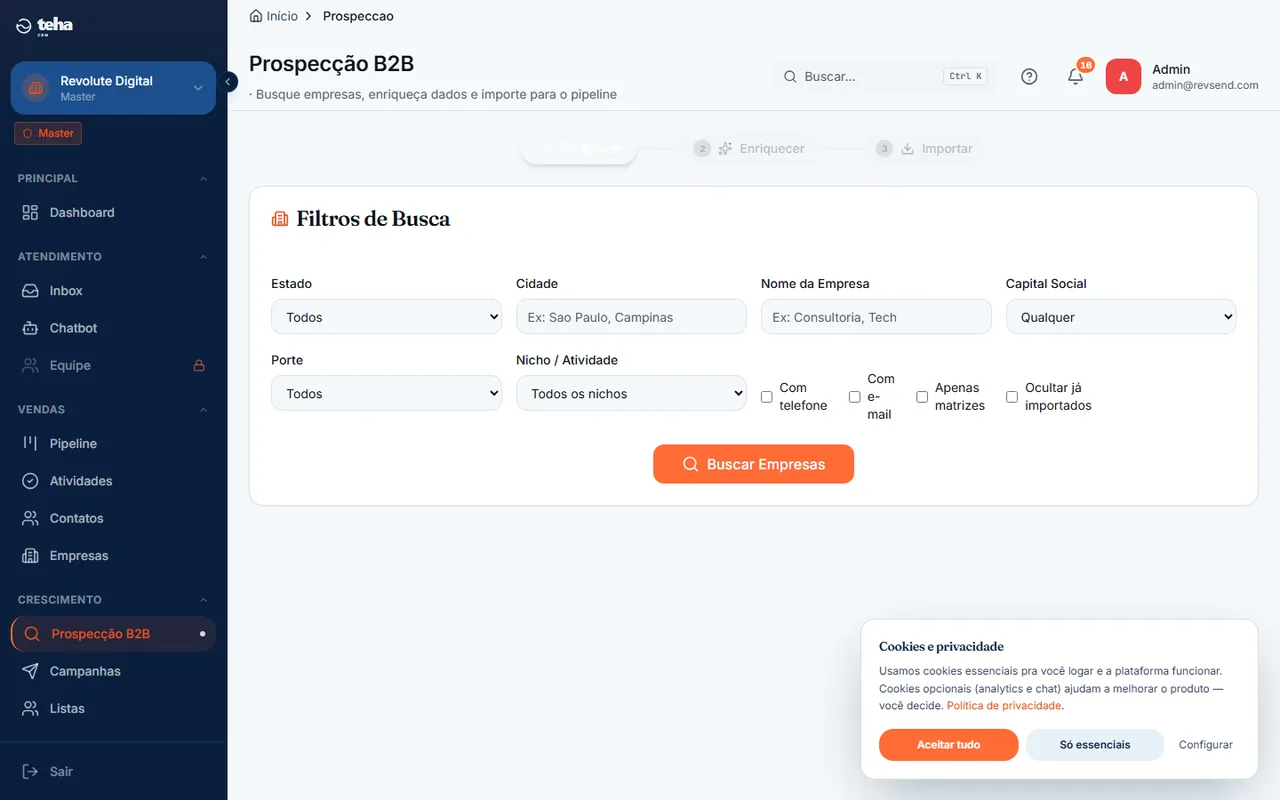Screen dimensions: 1280x800
Task: Expand the Capital Social dropdown
Action: point(1121,317)
